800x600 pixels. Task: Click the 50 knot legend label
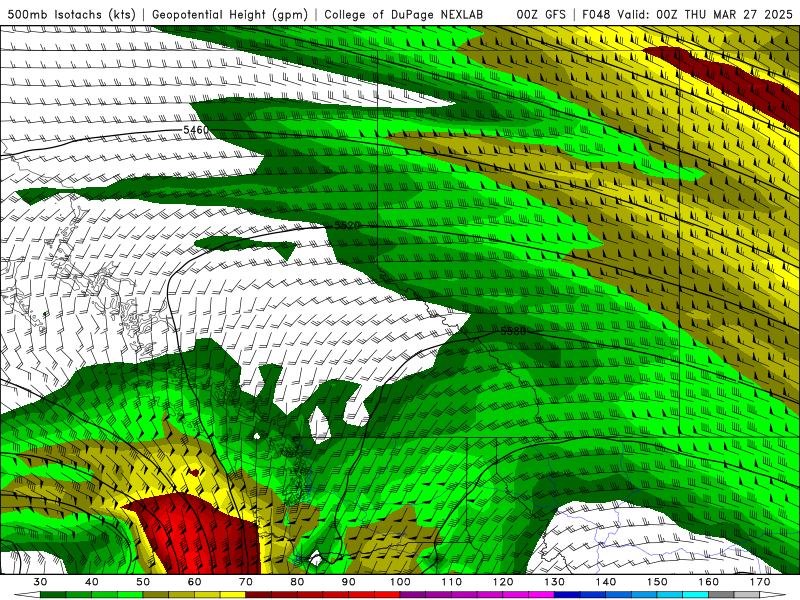(143, 582)
